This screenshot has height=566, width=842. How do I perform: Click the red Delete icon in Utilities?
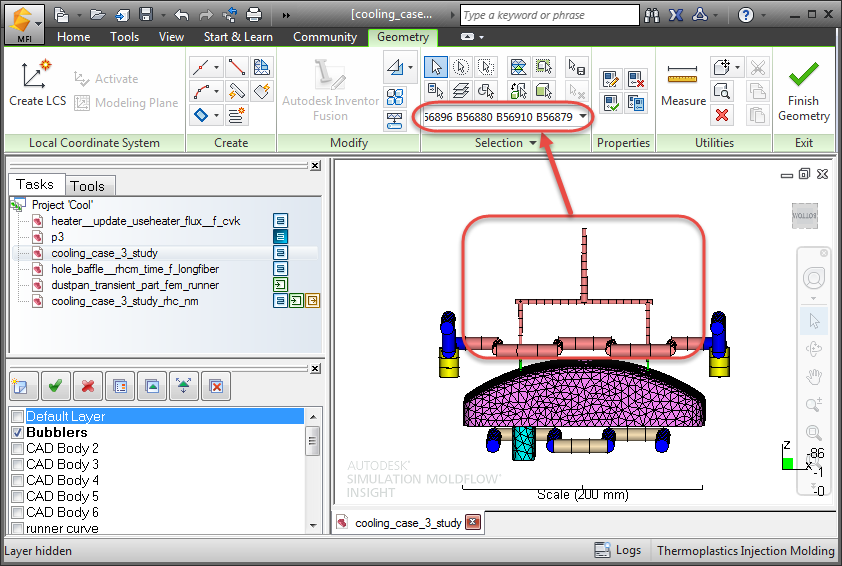click(722, 114)
